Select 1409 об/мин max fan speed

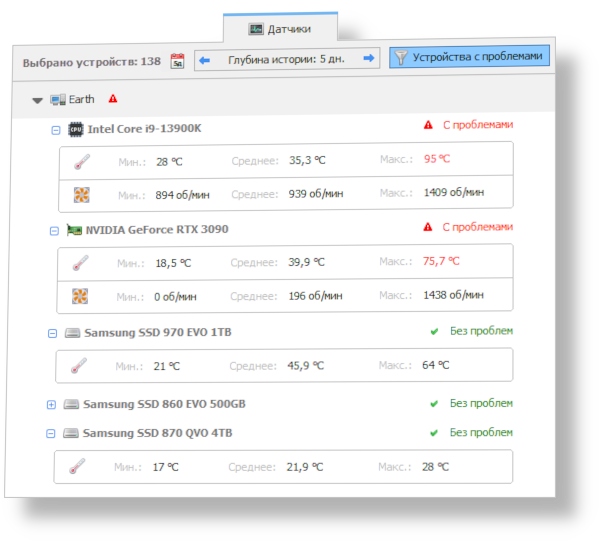pos(454,192)
